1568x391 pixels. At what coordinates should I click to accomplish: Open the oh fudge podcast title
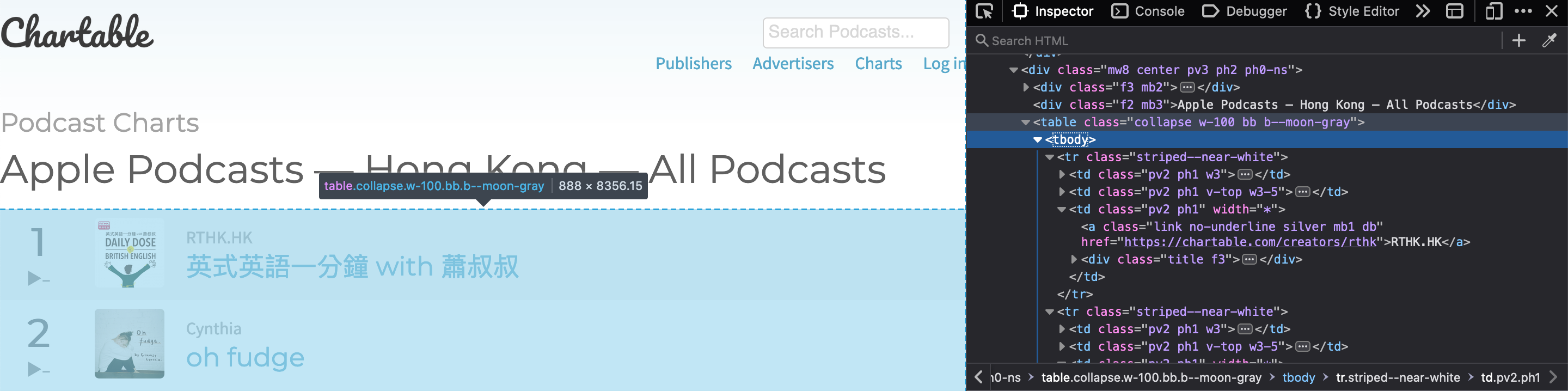244,357
